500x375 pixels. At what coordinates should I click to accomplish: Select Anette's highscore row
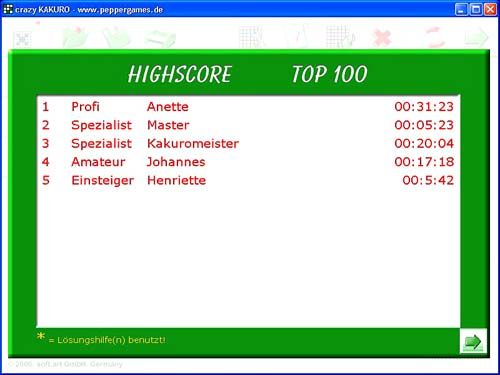[248, 107]
